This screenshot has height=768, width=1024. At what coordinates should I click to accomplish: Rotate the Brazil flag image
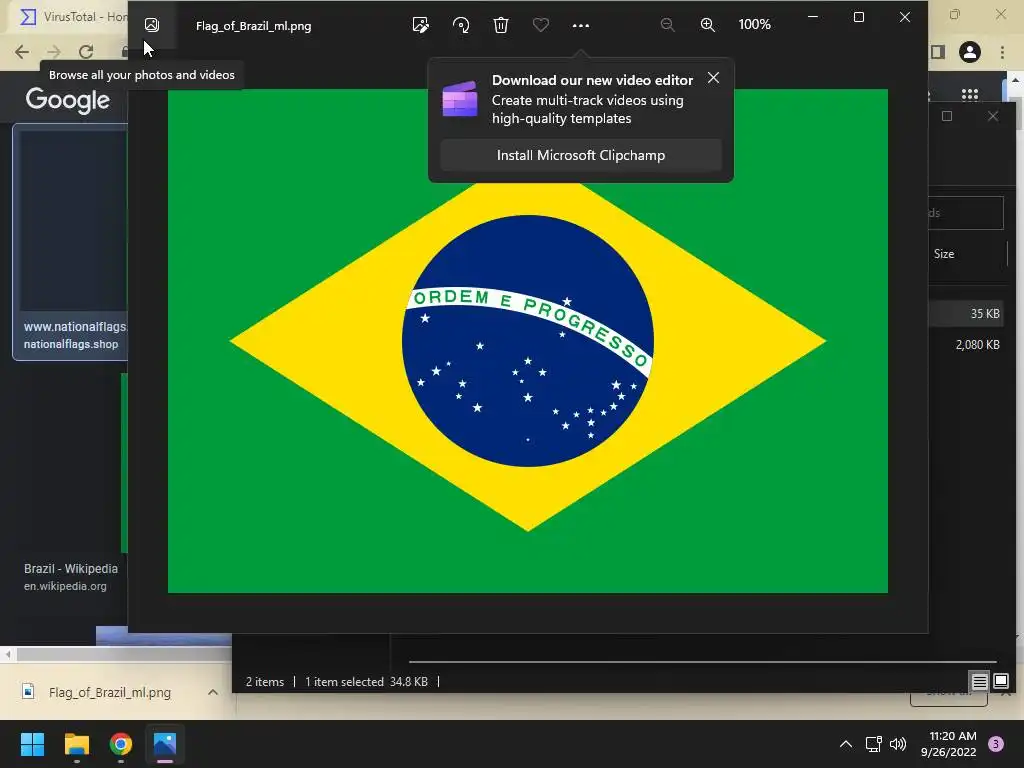461,25
